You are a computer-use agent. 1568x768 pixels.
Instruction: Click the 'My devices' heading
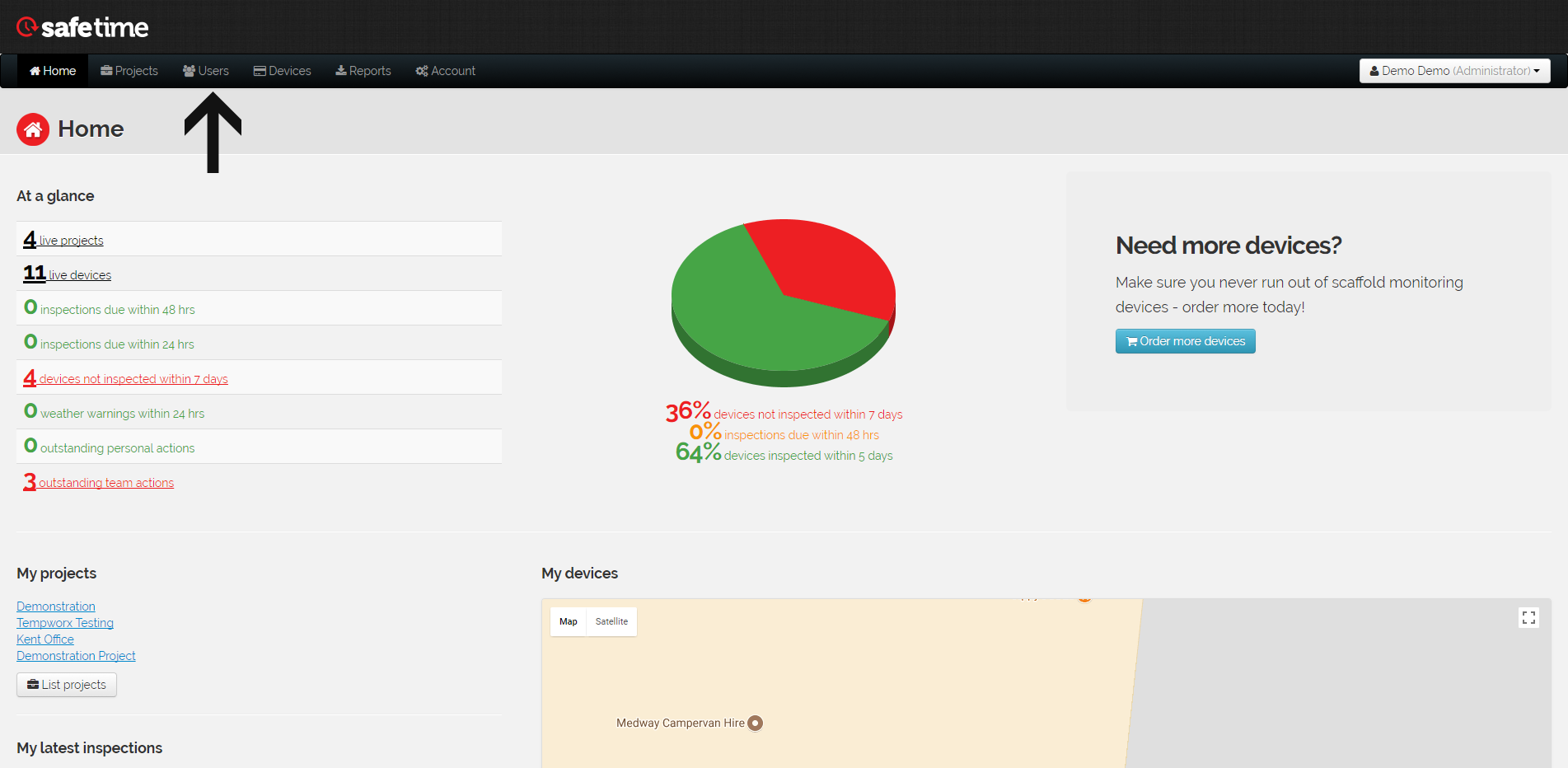[x=580, y=574]
